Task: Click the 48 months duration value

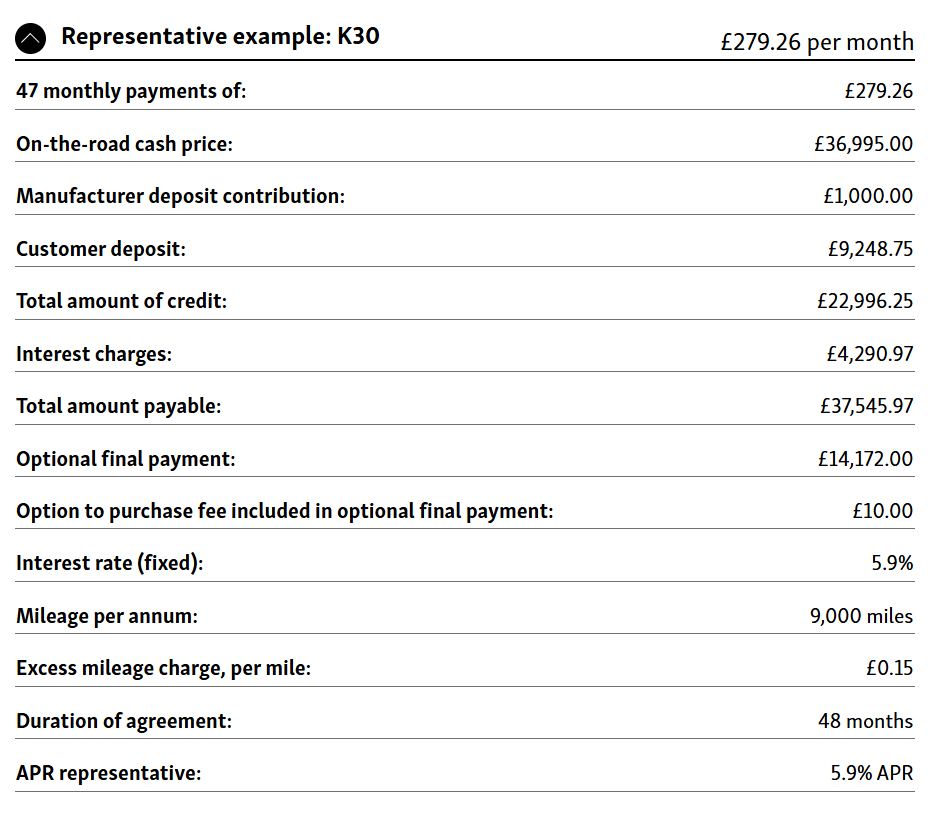Action: [x=865, y=721]
